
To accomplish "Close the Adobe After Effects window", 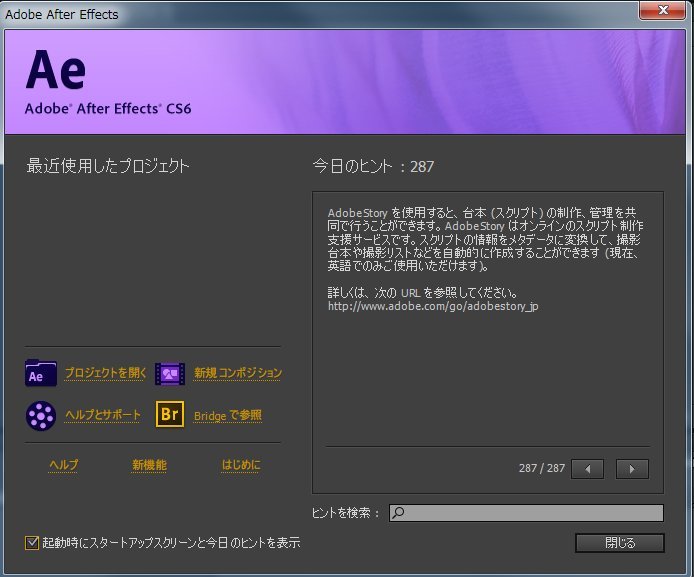I will (x=663, y=10).
